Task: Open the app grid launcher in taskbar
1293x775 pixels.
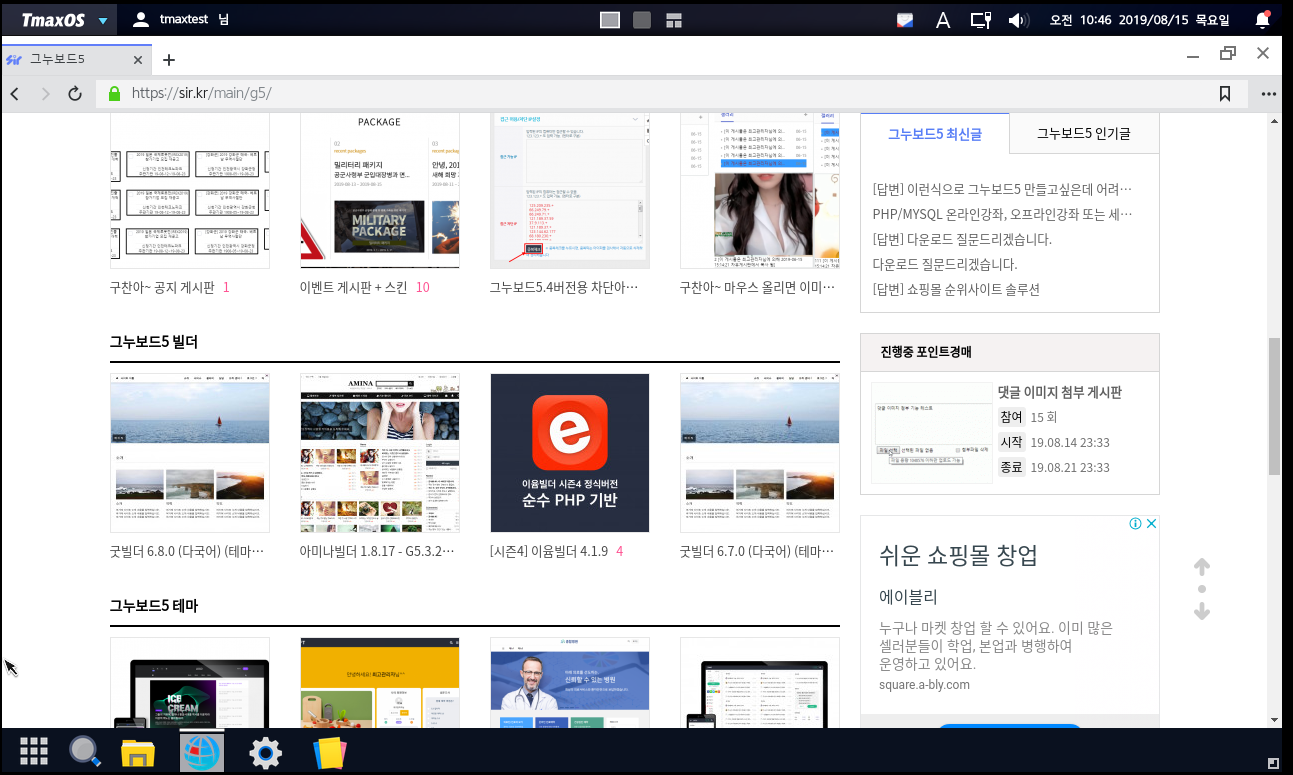Action: click(34, 751)
